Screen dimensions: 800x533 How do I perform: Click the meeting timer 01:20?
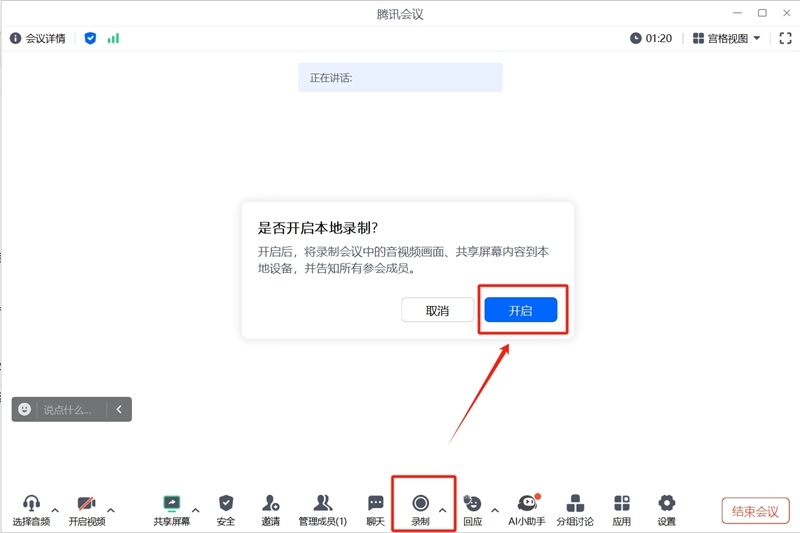point(651,38)
